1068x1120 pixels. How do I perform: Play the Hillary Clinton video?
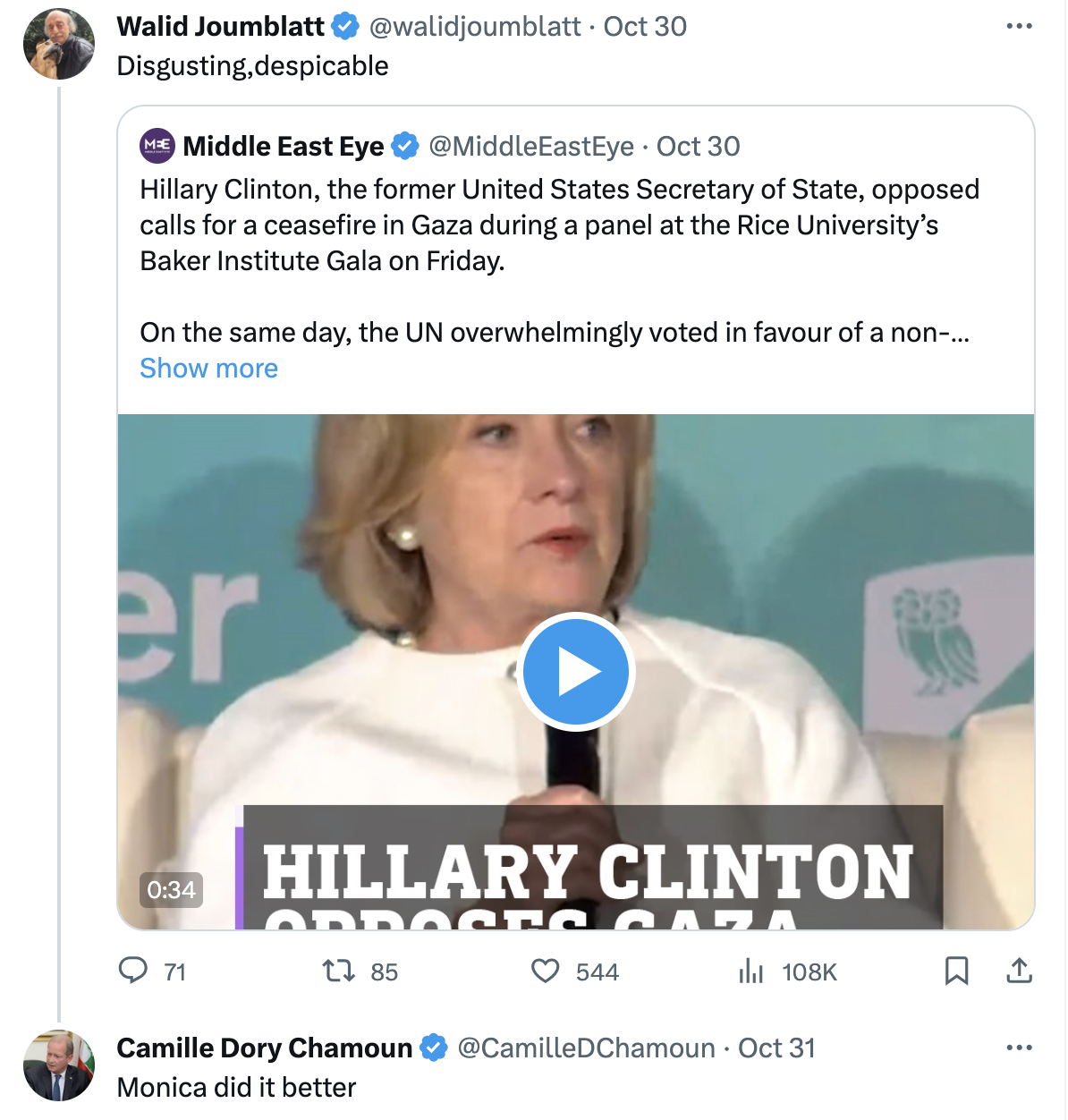click(x=575, y=672)
